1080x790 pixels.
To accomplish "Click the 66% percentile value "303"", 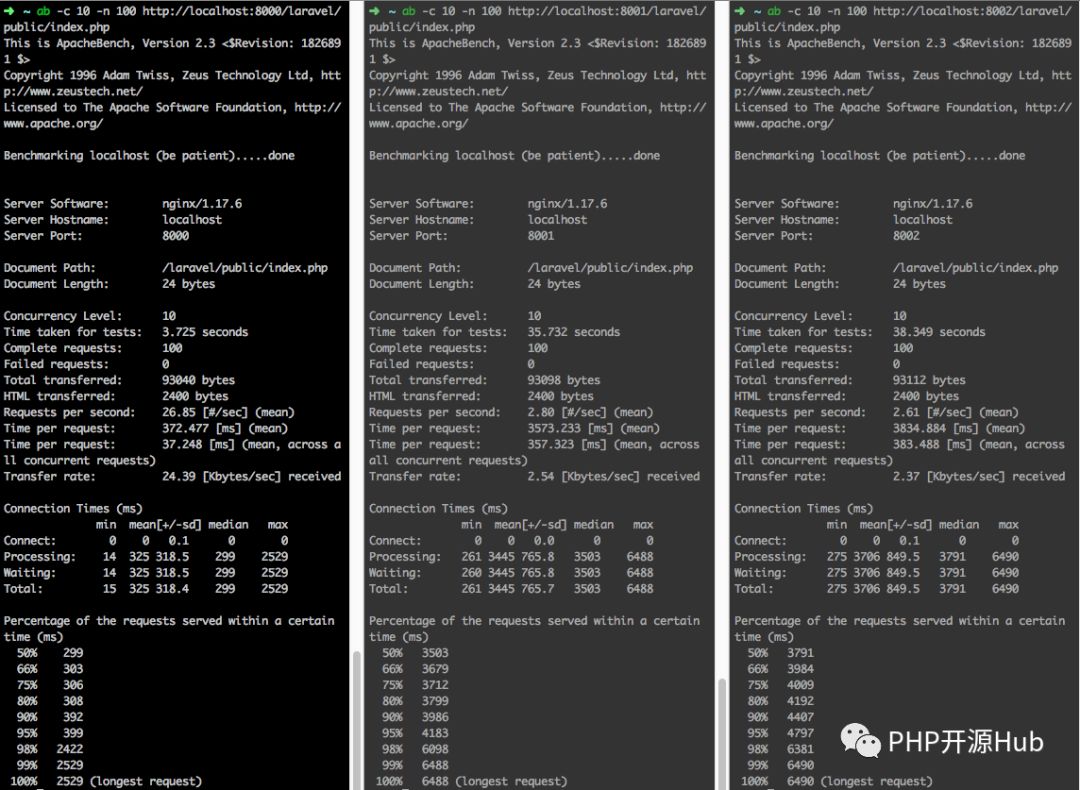I will coord(73,669).
